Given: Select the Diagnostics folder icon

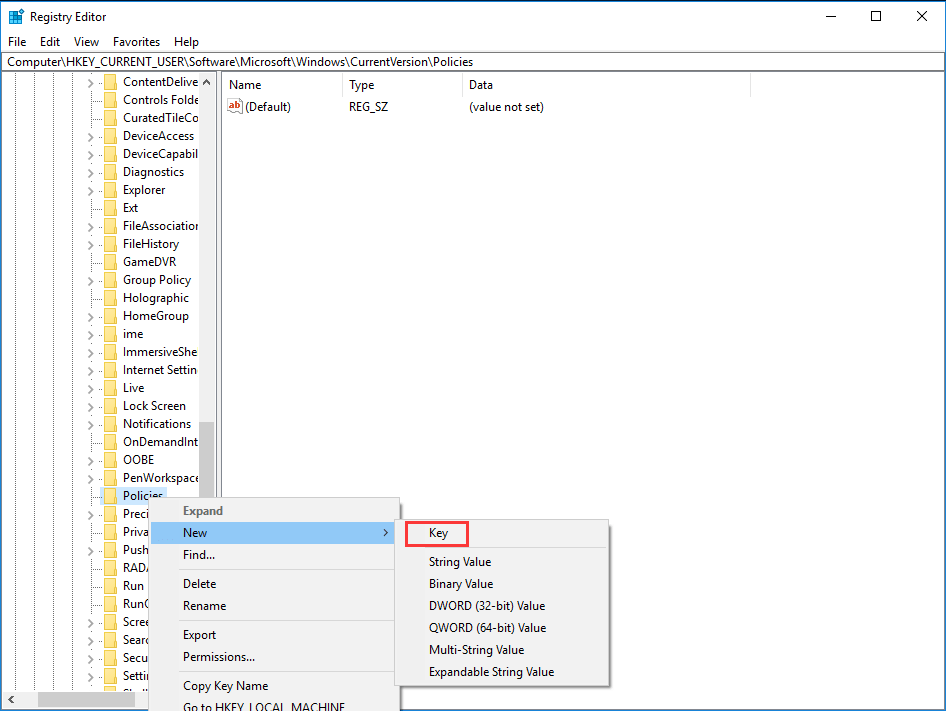Looking at the screenshot, I should tap(110, 172).
